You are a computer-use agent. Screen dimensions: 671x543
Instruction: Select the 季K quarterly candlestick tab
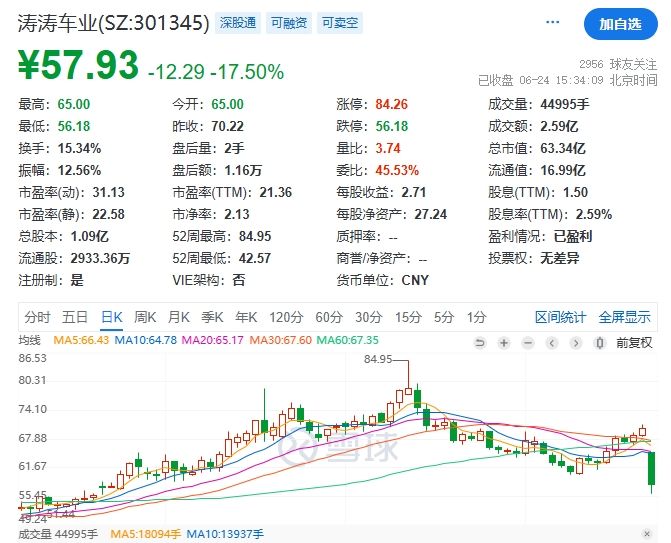tap(212, 317)
